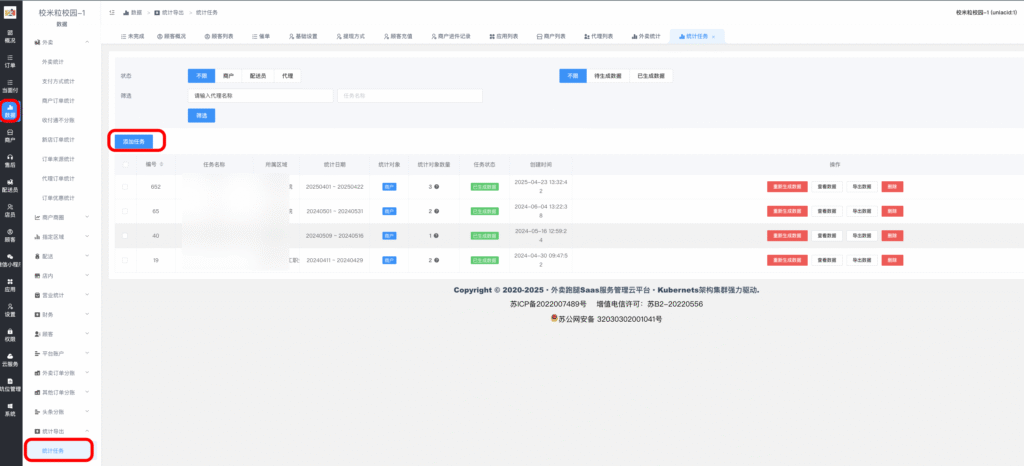Open 商户 in the left icon rail
1024x466 pixels.
point(10,136)
